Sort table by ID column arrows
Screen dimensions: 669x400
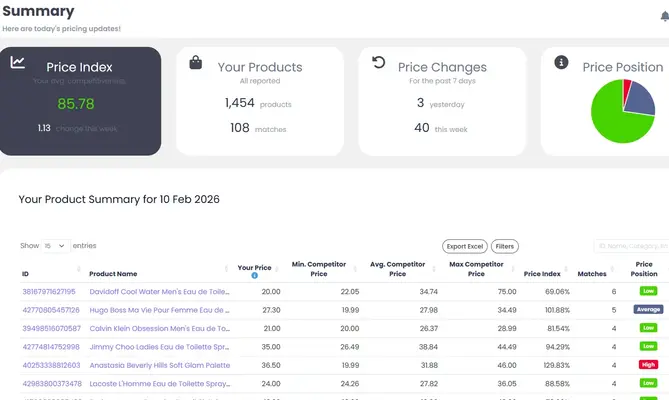point(79,269)
